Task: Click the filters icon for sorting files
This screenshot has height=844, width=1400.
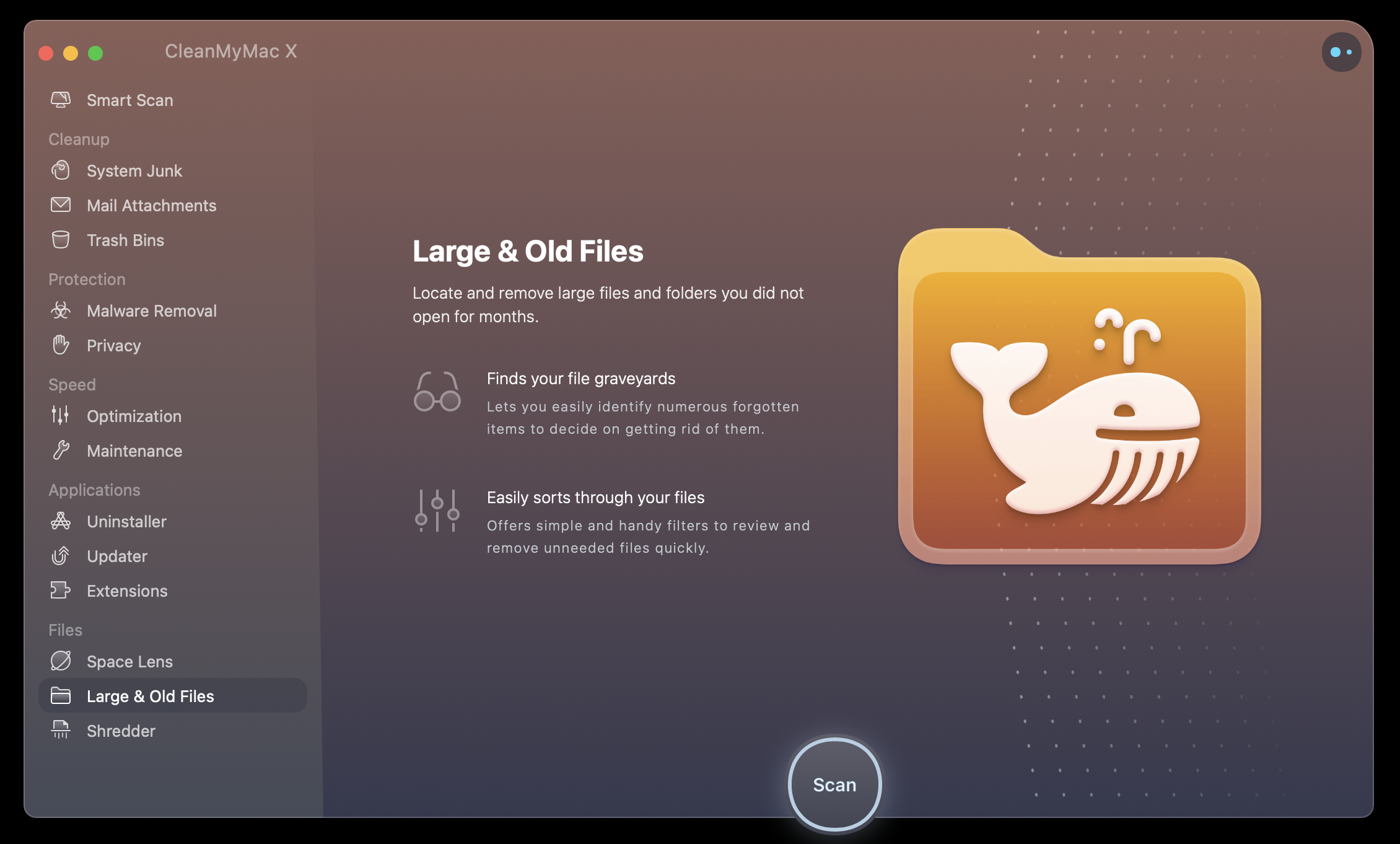Action: (437, 510)
